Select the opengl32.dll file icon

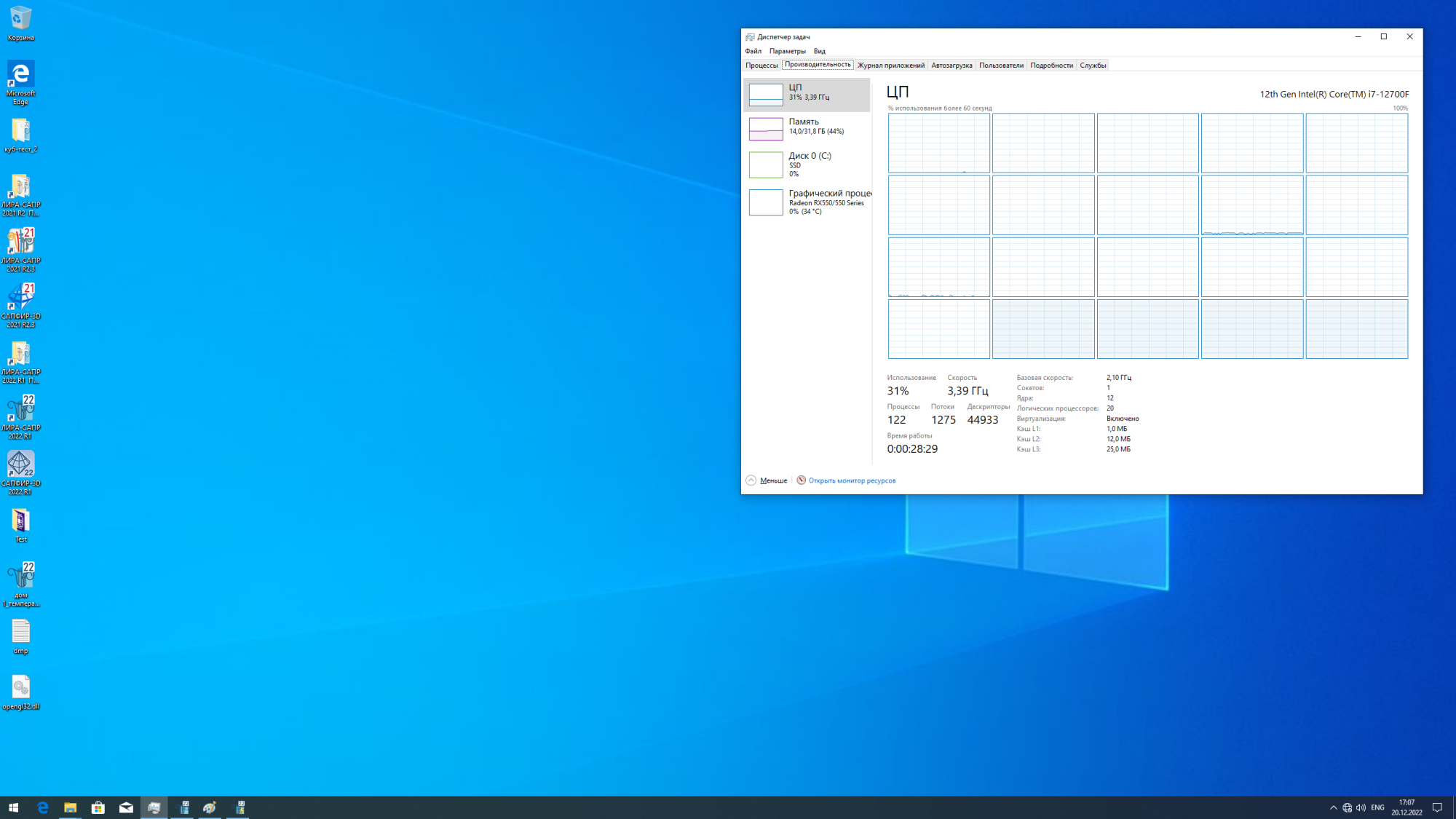[x=20, y=692]
